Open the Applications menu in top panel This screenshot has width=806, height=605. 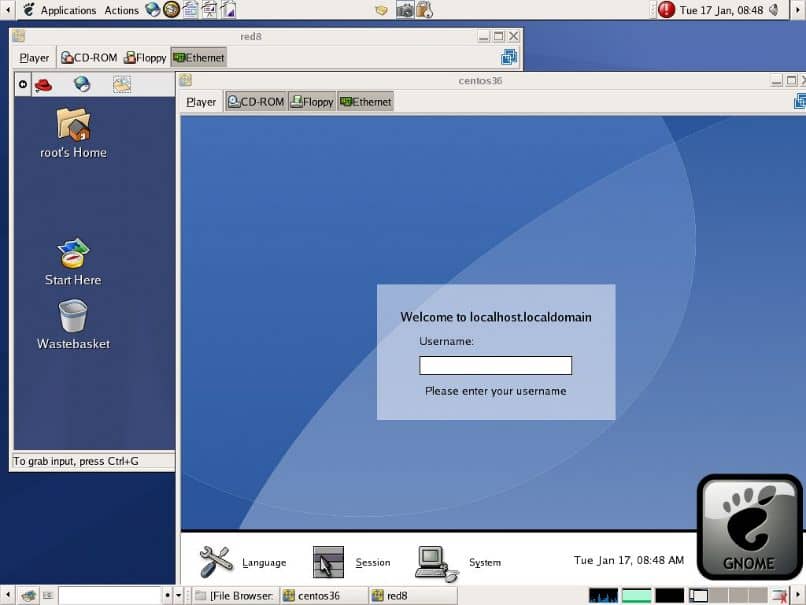tap(68, 10)
